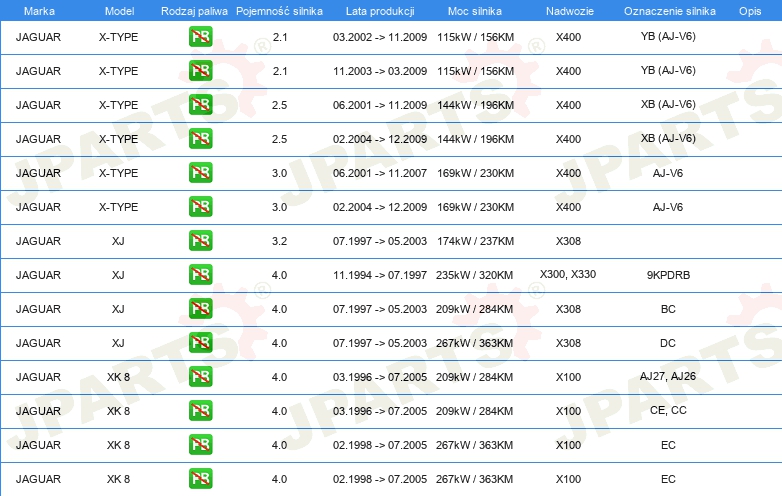Click the Opis column header
This screenshot has width=782, height=496.
click(749, 9)
